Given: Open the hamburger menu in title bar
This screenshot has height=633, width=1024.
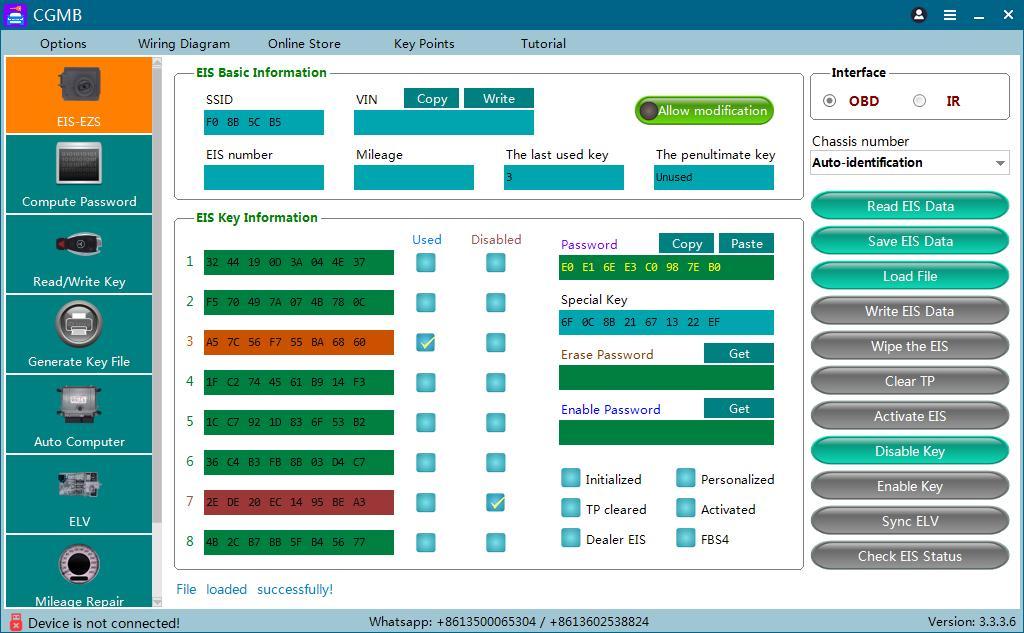Looking at the screenshot, I should click(950, 14).
